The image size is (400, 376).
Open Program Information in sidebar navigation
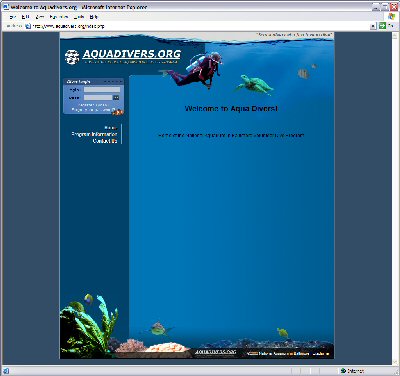(94, 134)
